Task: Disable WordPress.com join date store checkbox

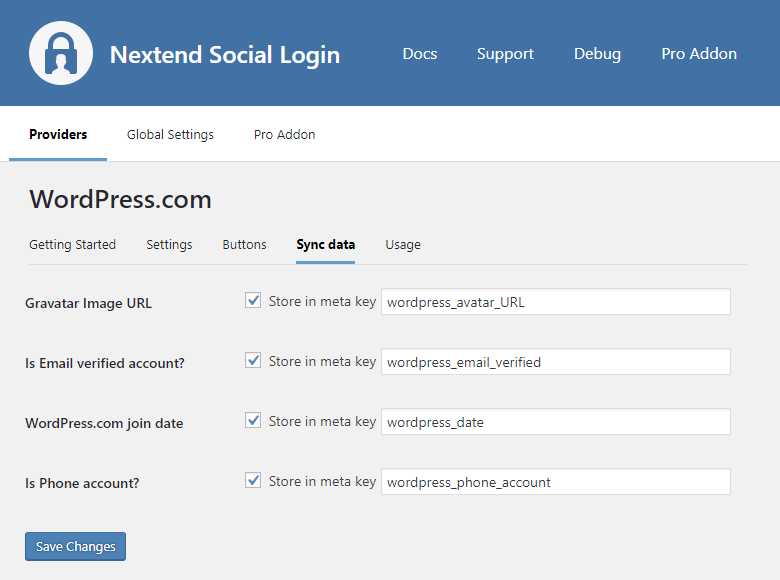Action: point(253,421)
